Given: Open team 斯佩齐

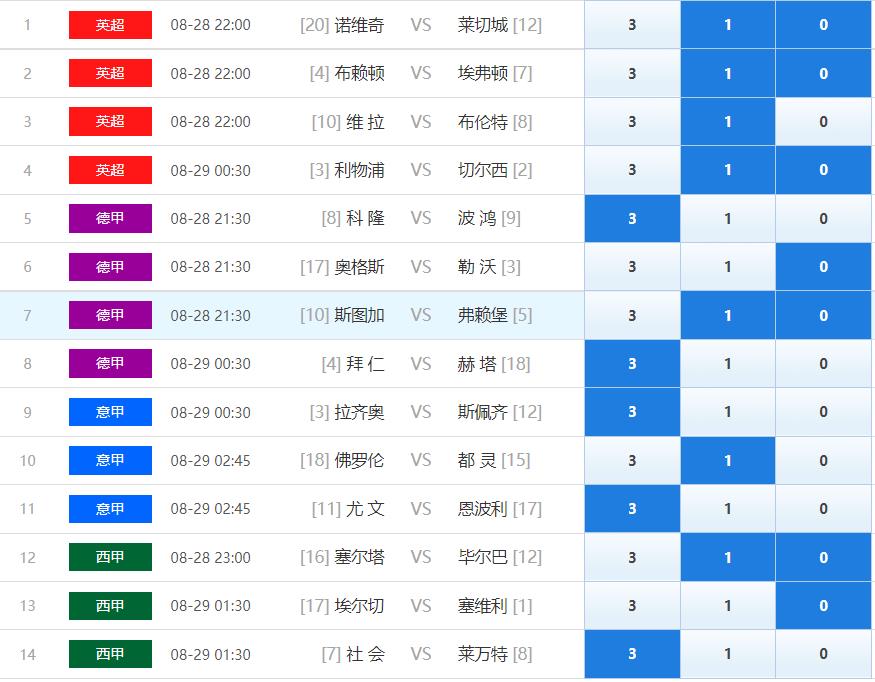Looking at the screenshot, I should pyautogui.click(x=483, y=412).
